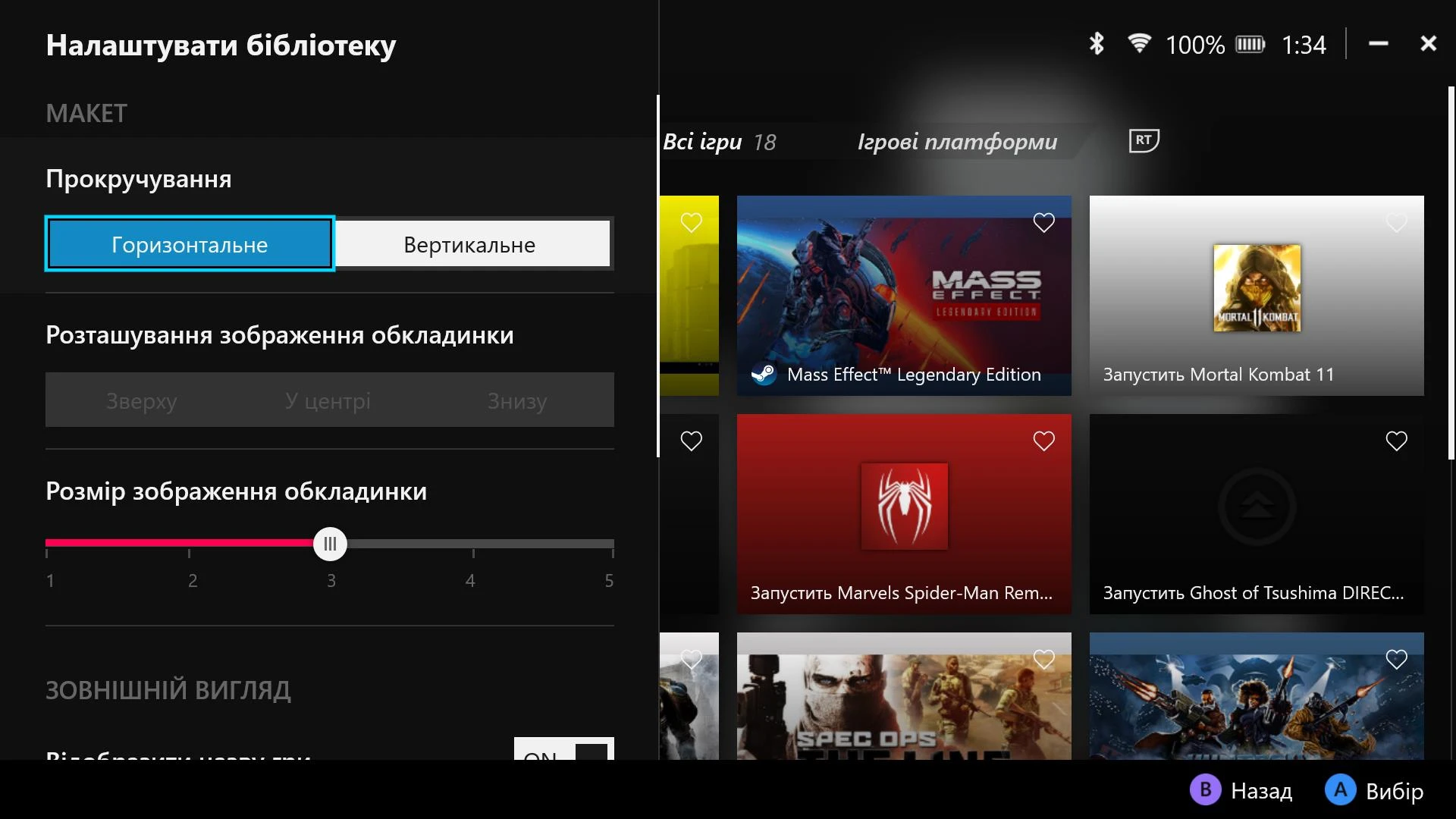Open the Ігрові платформи tab
Viewport: 1456px width, 819px height.
click(x=957, y=142)
